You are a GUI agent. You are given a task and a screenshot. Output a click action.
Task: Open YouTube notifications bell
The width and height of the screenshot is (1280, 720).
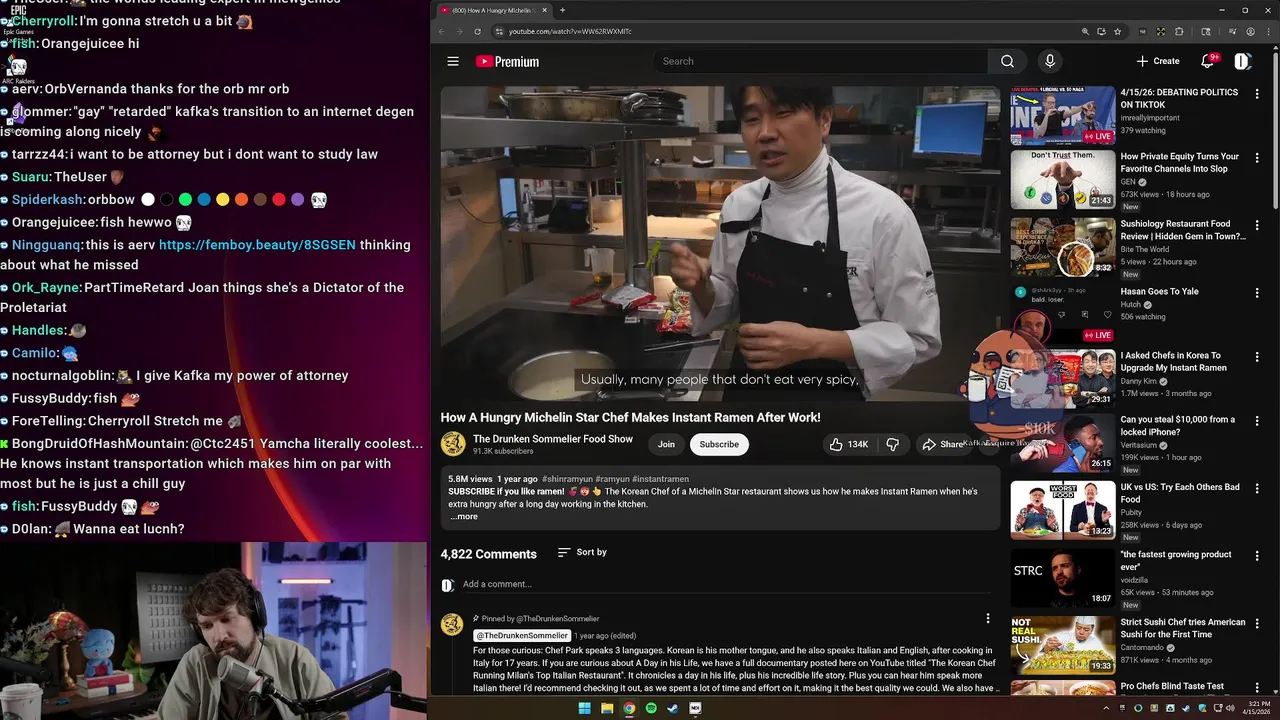1207,61
